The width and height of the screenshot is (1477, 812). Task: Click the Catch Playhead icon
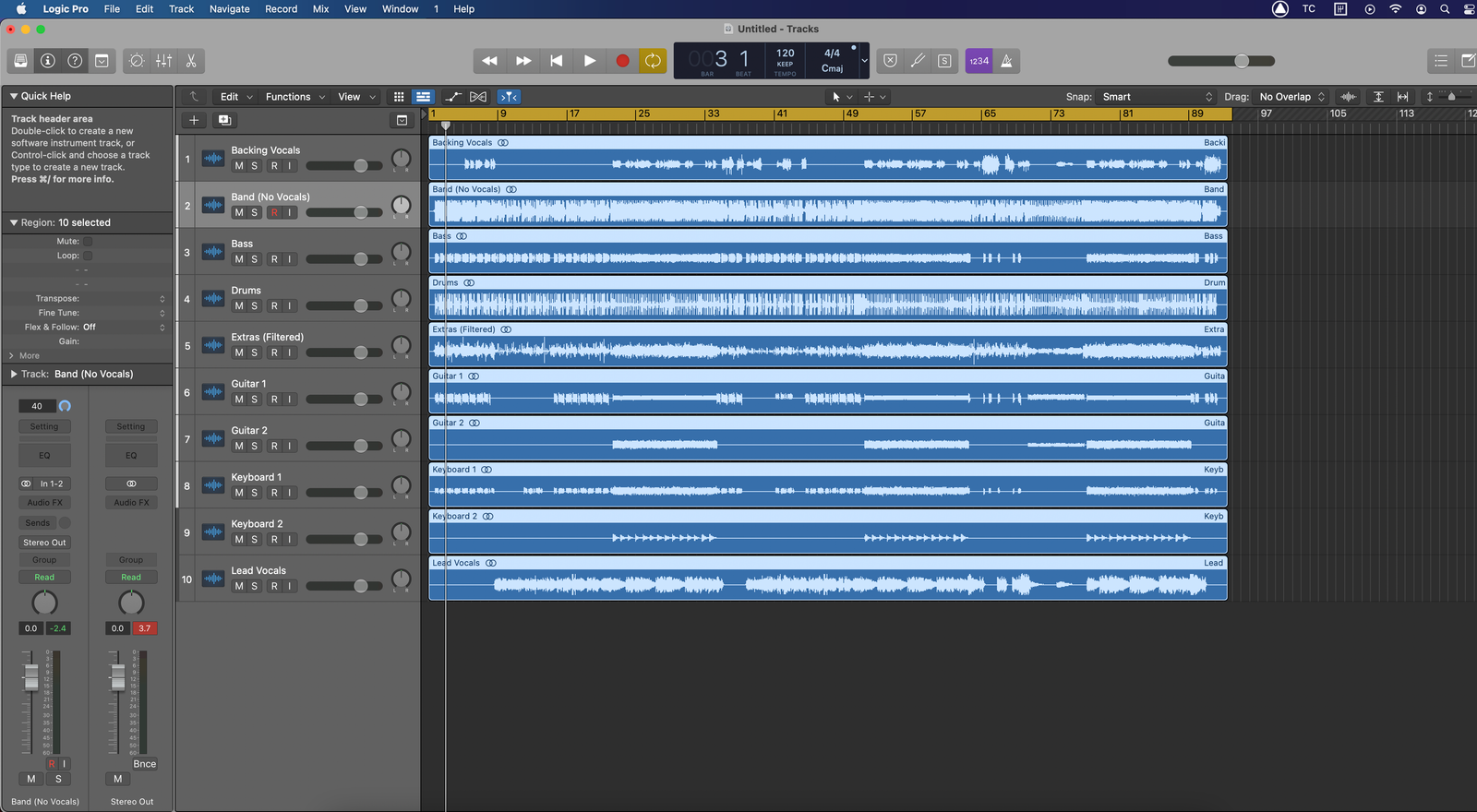point(509,97)
